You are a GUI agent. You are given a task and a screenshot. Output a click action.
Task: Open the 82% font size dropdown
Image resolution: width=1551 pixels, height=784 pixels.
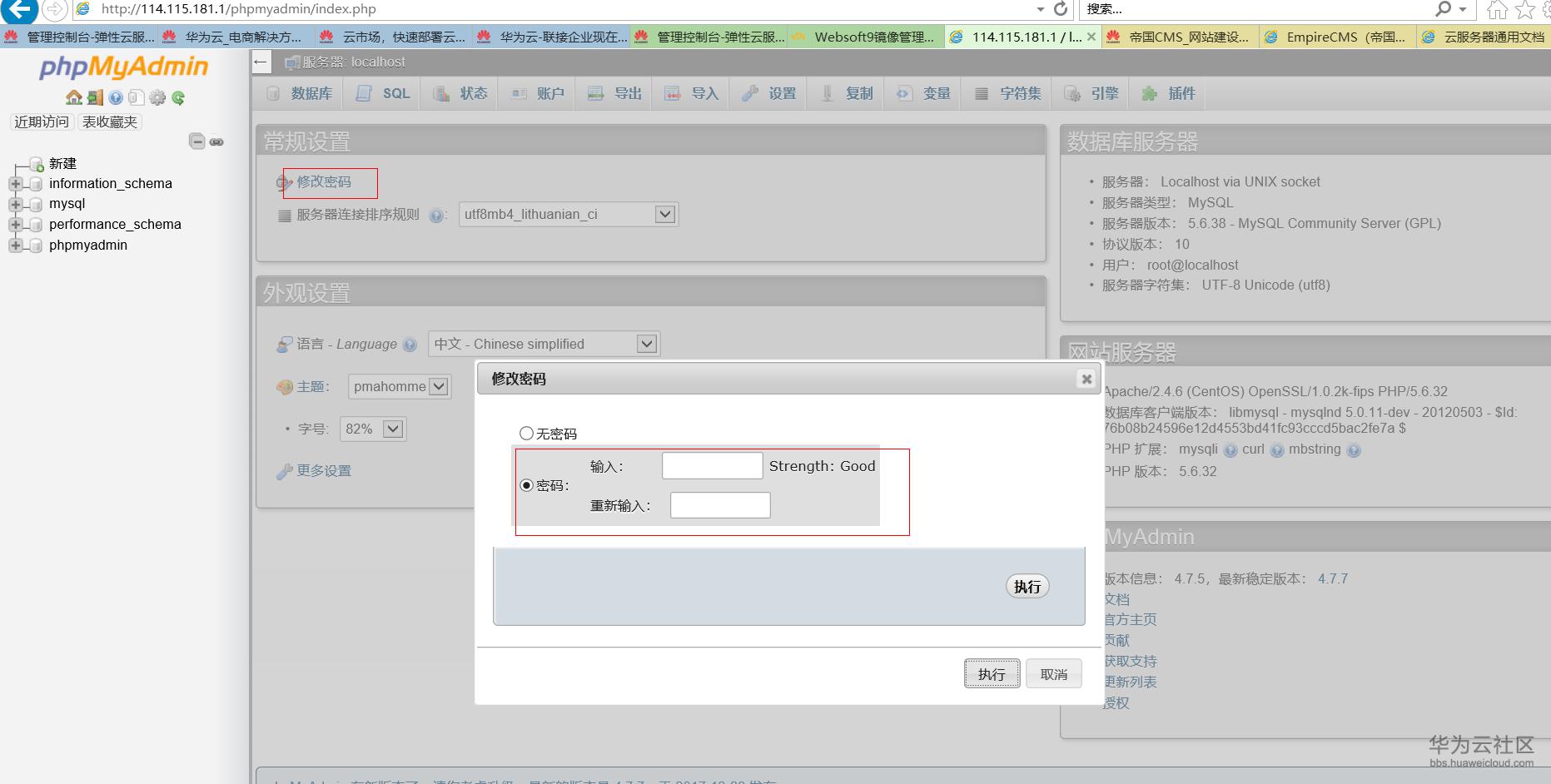pos(373,429)
